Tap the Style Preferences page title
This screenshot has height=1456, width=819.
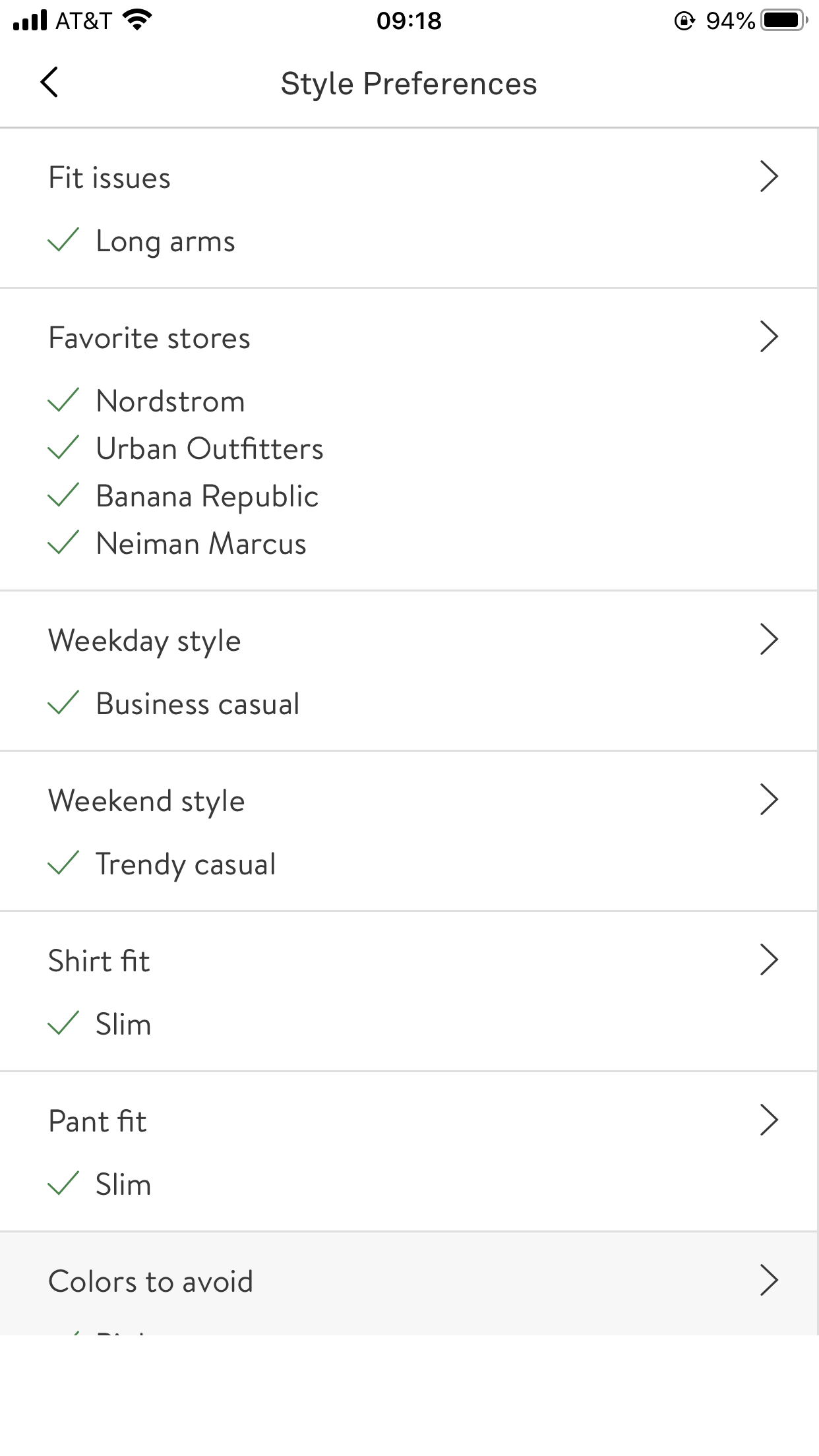[409, 84]
